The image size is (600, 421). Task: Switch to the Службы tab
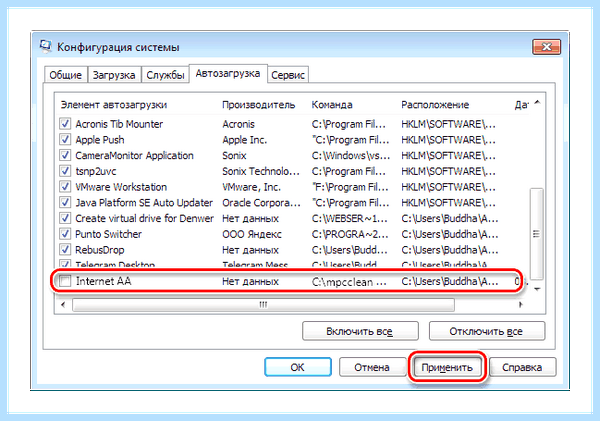(x=165, y=75)
